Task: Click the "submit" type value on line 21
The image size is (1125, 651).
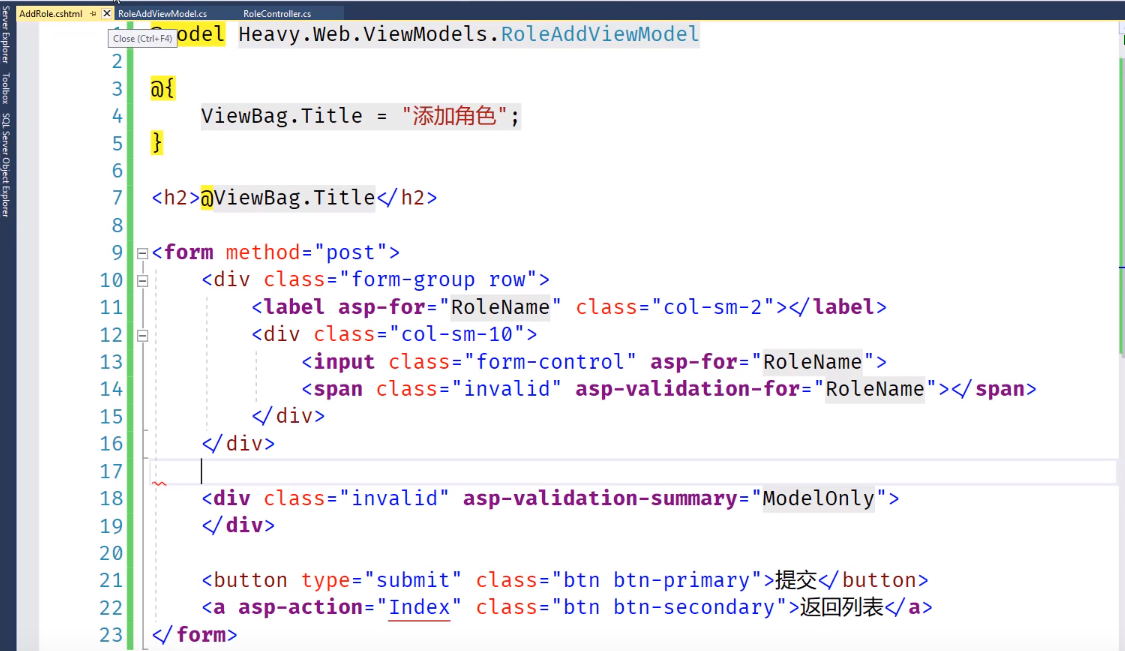Action: [413, 580]
